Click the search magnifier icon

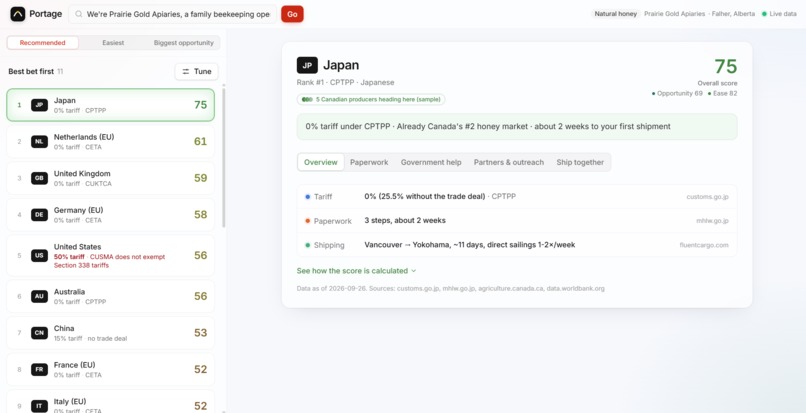[79, 14]
